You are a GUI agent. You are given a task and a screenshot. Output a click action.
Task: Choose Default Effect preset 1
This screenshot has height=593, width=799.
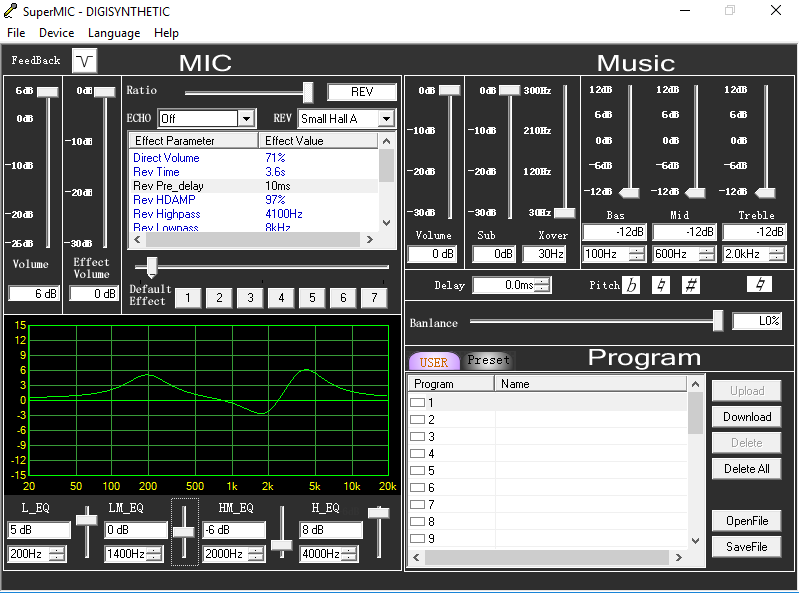[x=188, y=297]
